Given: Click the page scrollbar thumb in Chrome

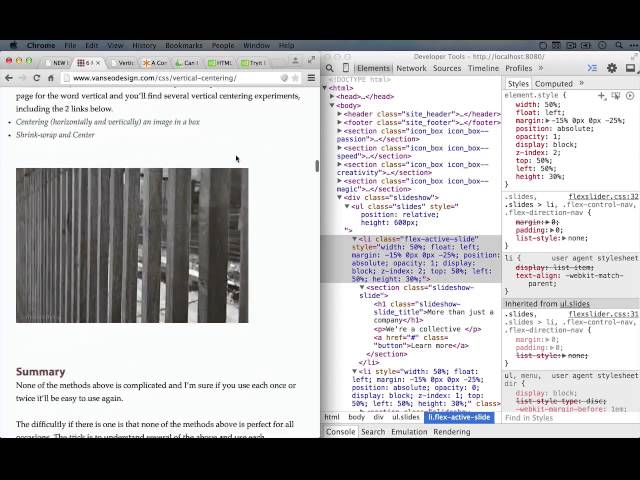Looking at the screenshot, I should (x=317, y=166).
